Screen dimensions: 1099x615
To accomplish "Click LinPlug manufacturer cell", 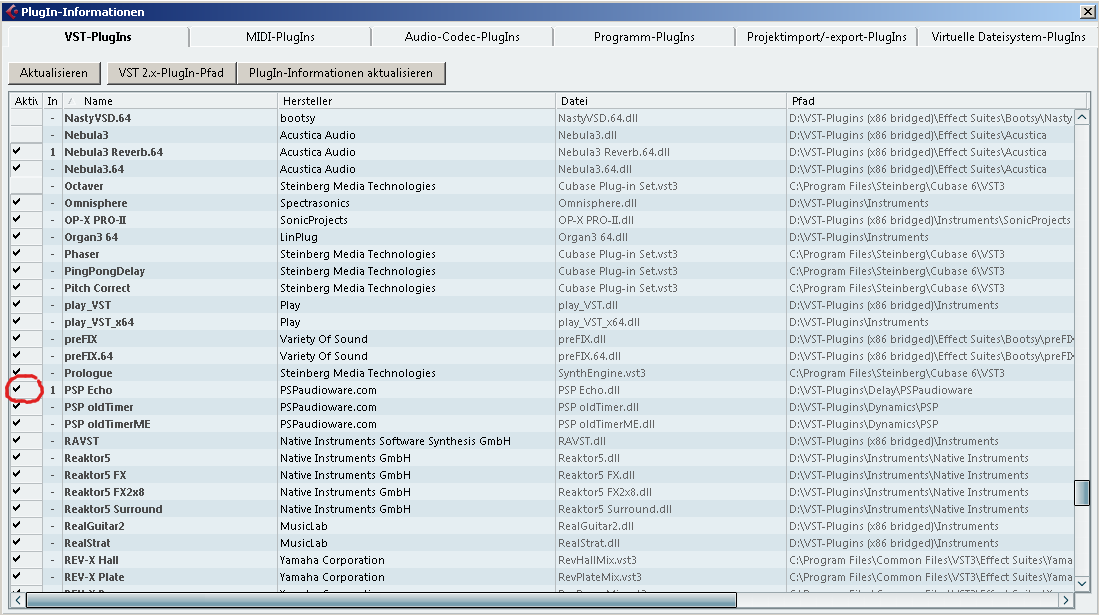I will point(299,237).
